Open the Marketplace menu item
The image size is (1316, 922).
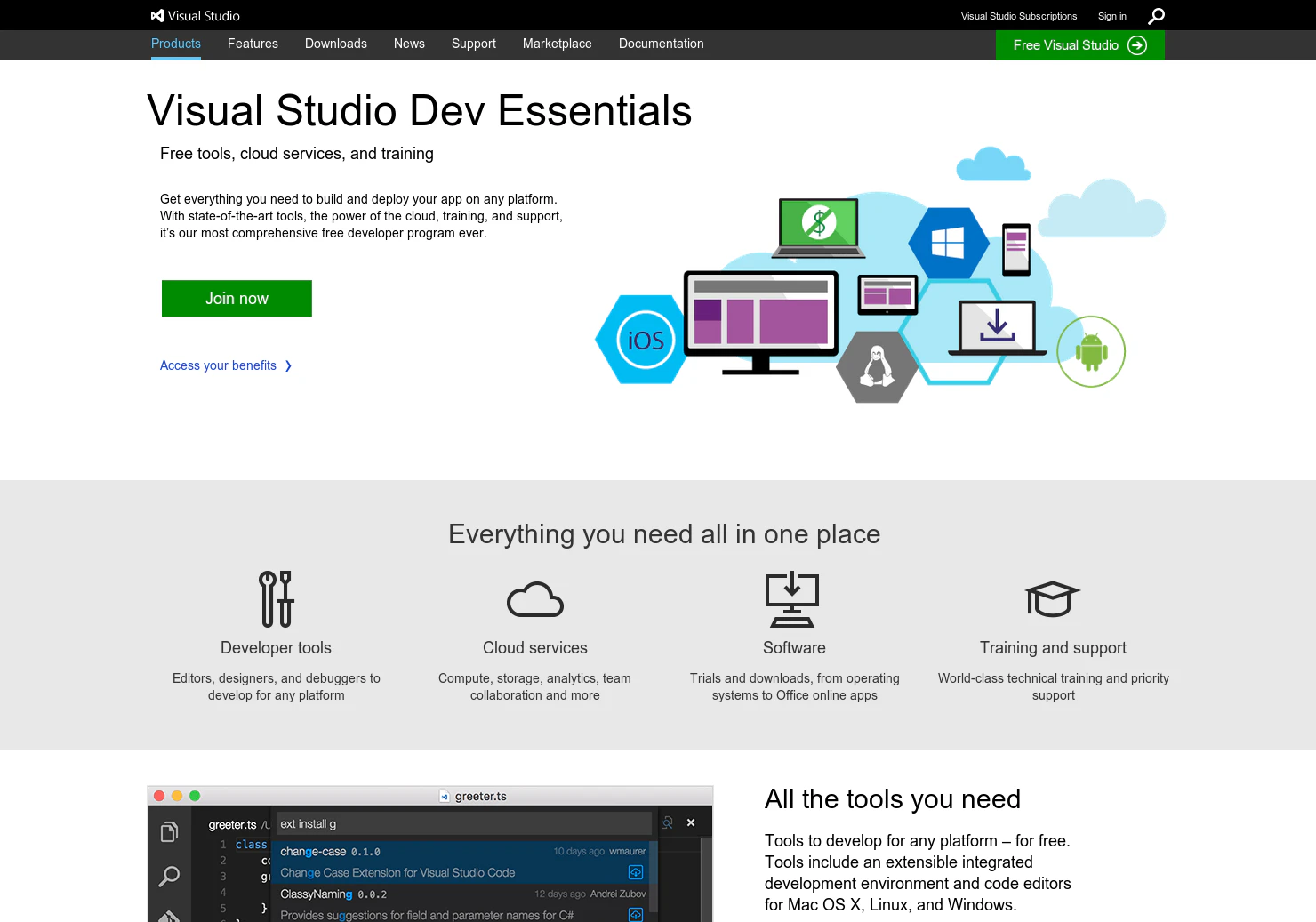tap(558, 44)
